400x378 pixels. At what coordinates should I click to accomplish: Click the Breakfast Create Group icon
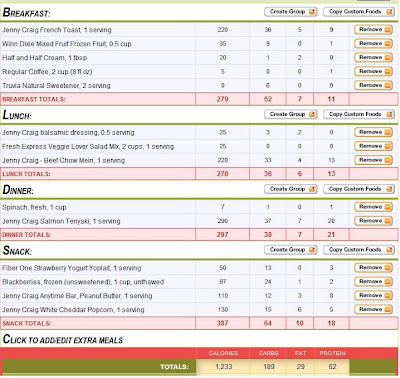[312, 12]
